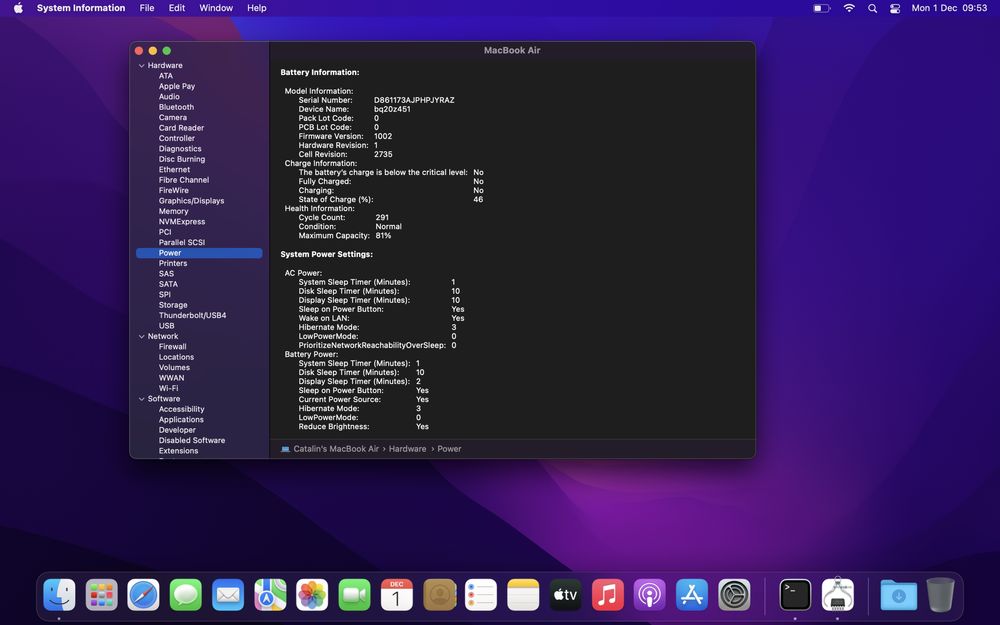Collapse the Network section
The height and width of the screenshot is (625, 1000).
pos(142,337)
